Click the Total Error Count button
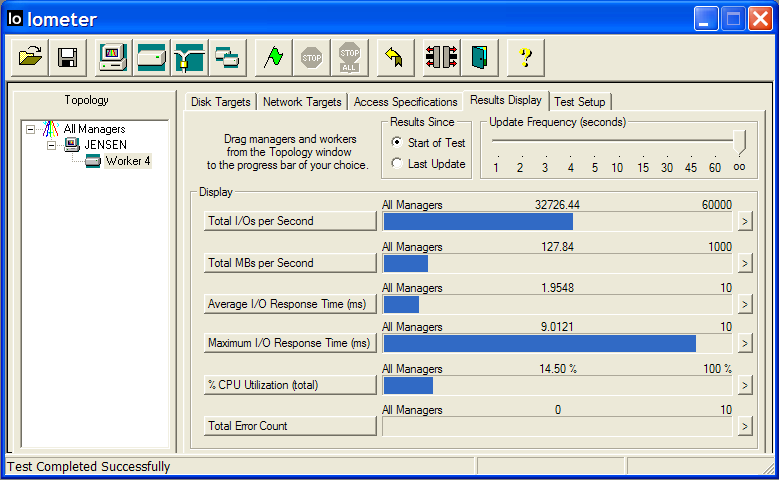This screenshot has height=480, width=779. 290,426
